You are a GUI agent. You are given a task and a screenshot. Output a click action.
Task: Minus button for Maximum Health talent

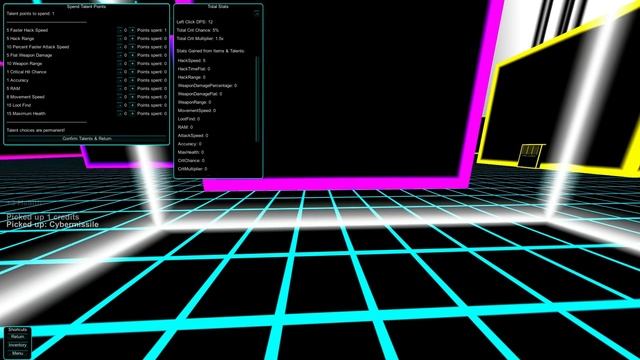pos(120,113)
